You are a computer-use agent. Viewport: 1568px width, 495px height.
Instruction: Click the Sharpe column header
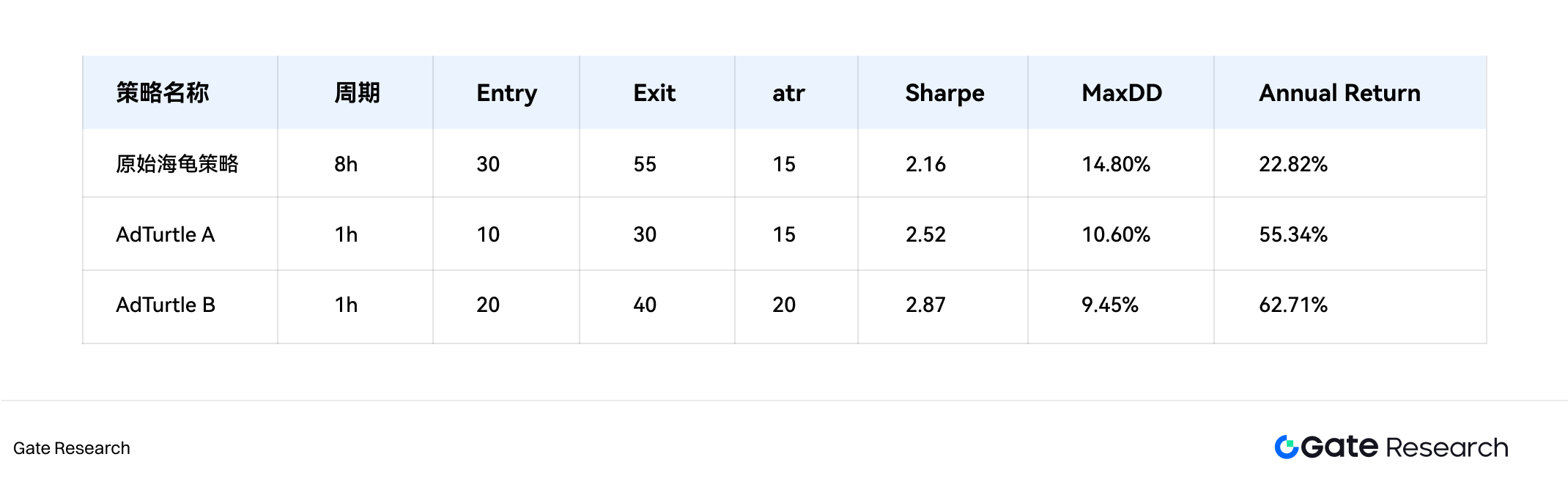(944, 93)
